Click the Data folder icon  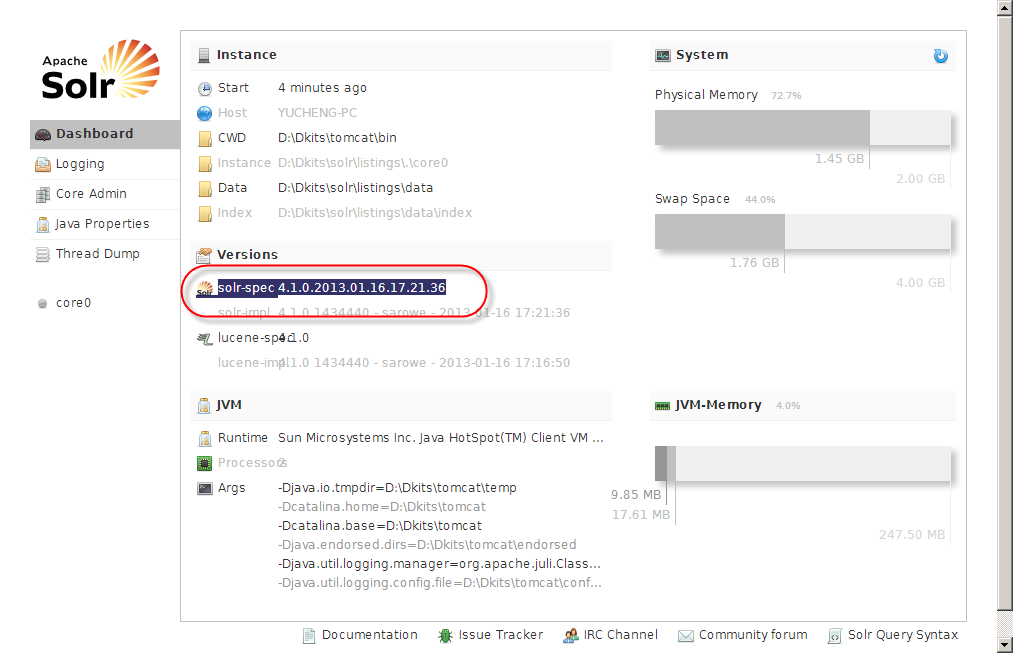point(205,189)
